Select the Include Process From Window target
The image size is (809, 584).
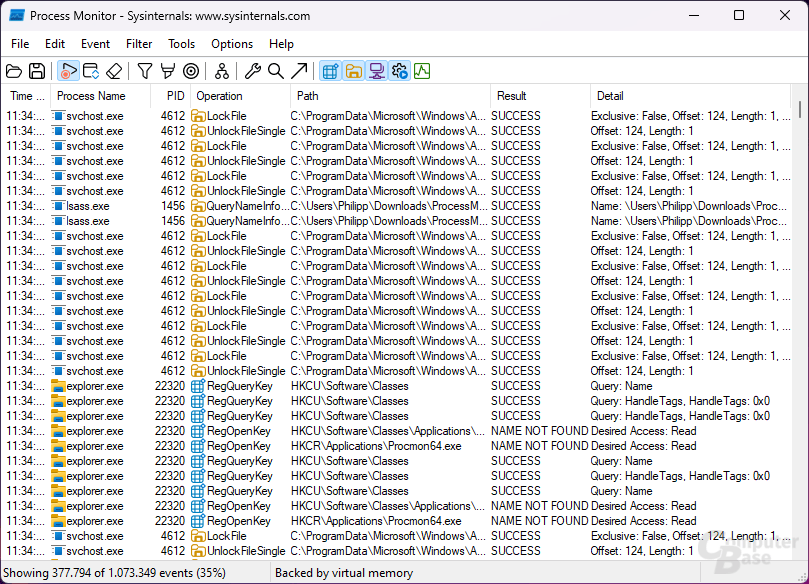click(190, 71)
